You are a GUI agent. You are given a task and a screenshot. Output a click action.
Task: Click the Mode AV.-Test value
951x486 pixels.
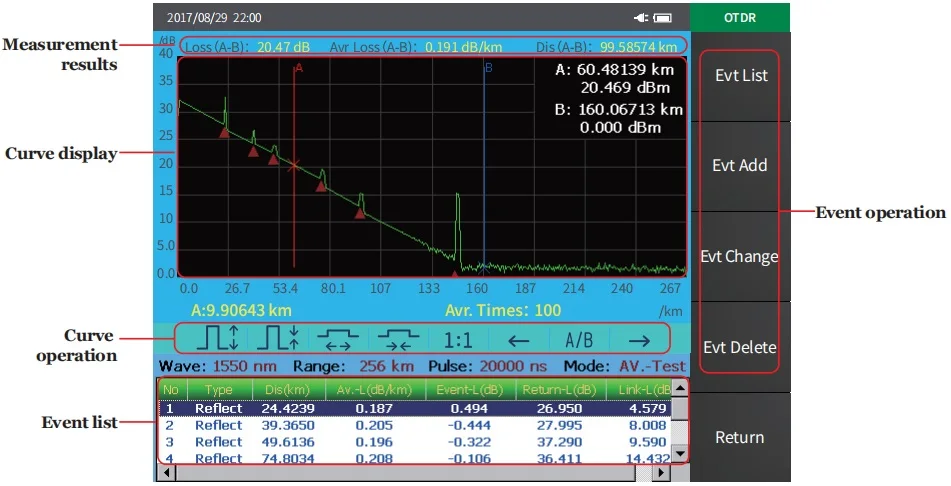pyautogui.click(x=652, y=366)
